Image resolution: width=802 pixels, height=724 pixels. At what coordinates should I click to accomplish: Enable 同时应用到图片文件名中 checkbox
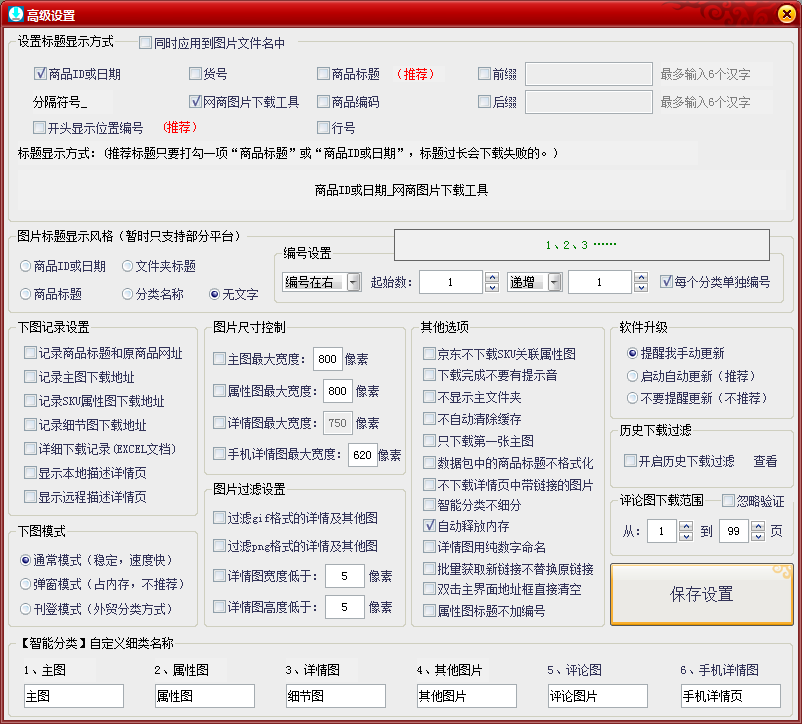click(x=145, y=43)
